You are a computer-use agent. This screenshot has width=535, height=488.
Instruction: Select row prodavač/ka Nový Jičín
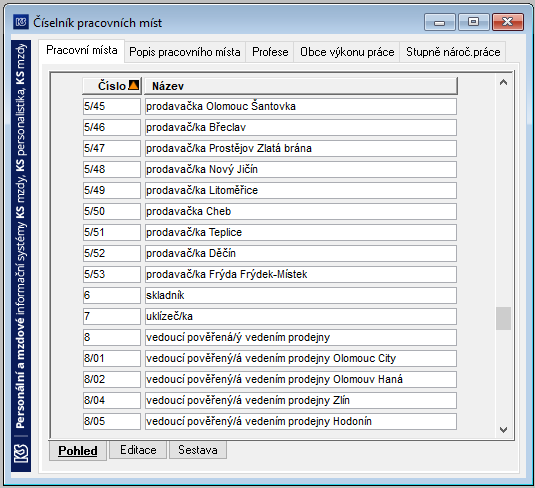click(301, 169)
